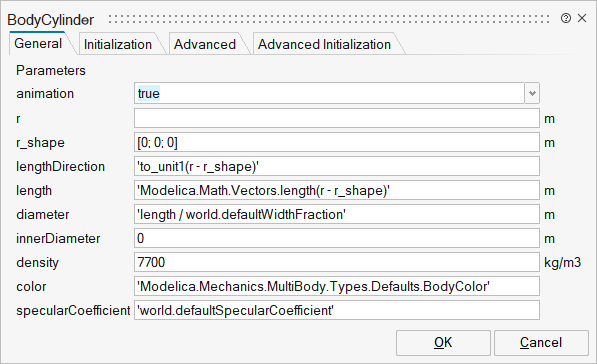Viewport: 597px width, 364px height.
Task: Dismiss dialog with Cancel button
Action: [541, 343]
